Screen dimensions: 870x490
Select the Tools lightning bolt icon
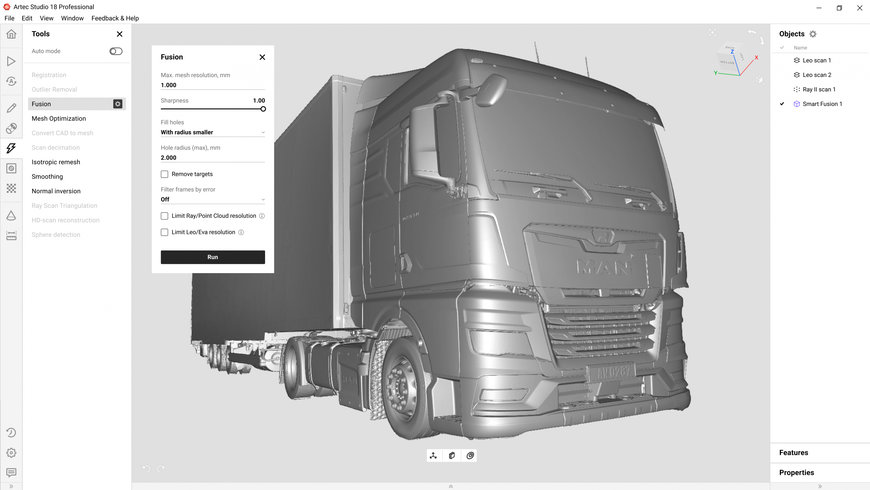click(x=11, y=148)
